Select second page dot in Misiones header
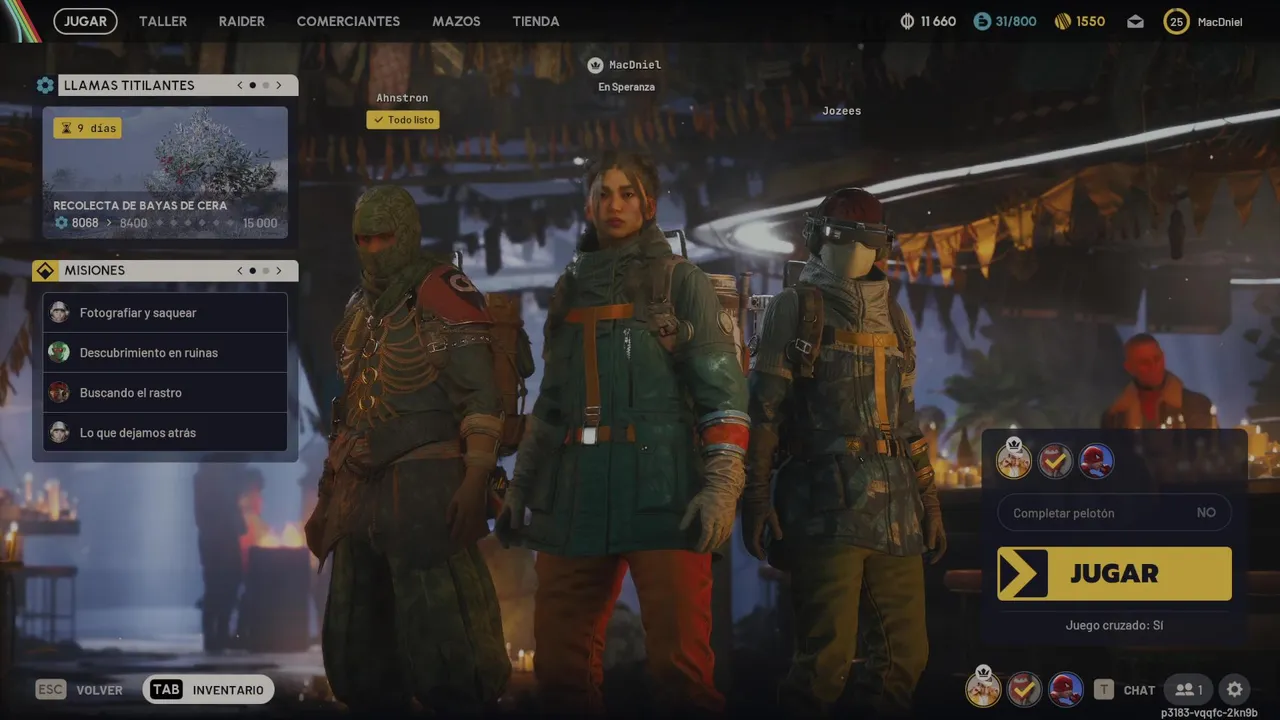This screenshot has height=720, width=1280. (266, 271)
